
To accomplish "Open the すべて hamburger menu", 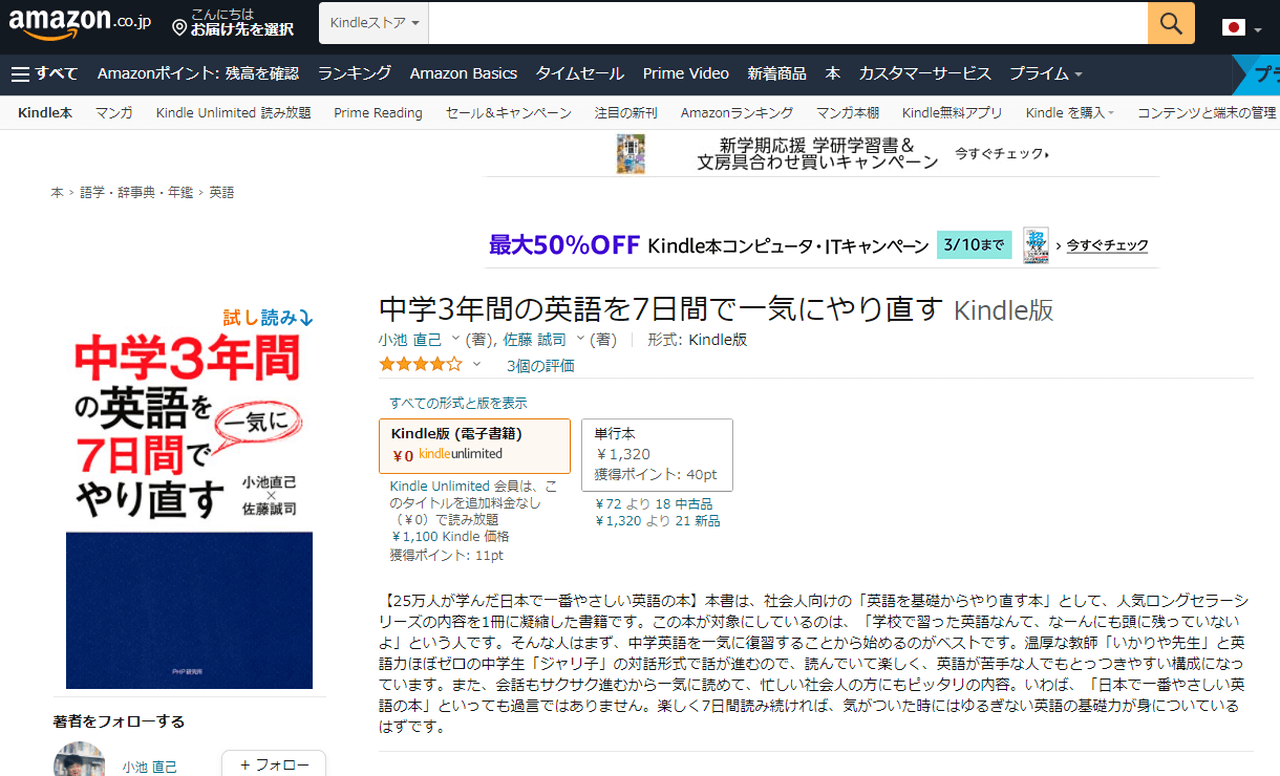I will pyautogui.click(x=44, y=74).
